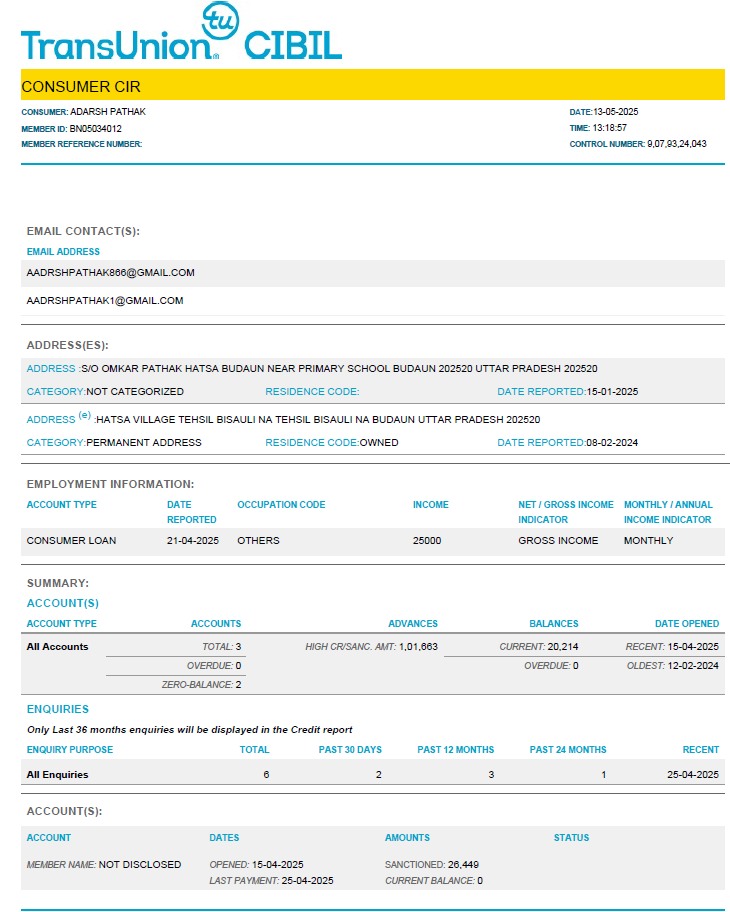Click the circular 'tu' emblem in logo

(218, 21)
